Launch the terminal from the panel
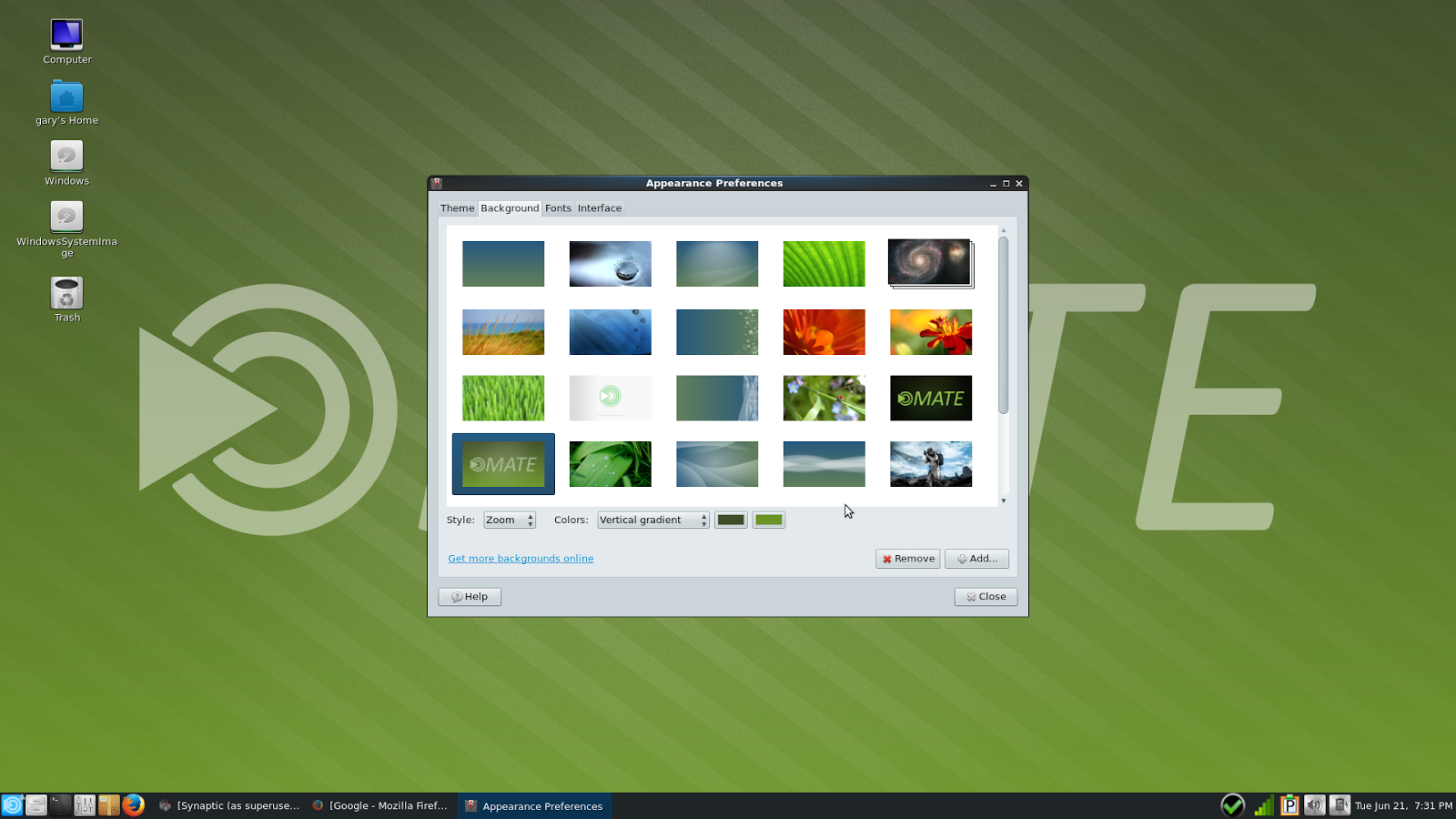1456x819 pixels. 60,805
